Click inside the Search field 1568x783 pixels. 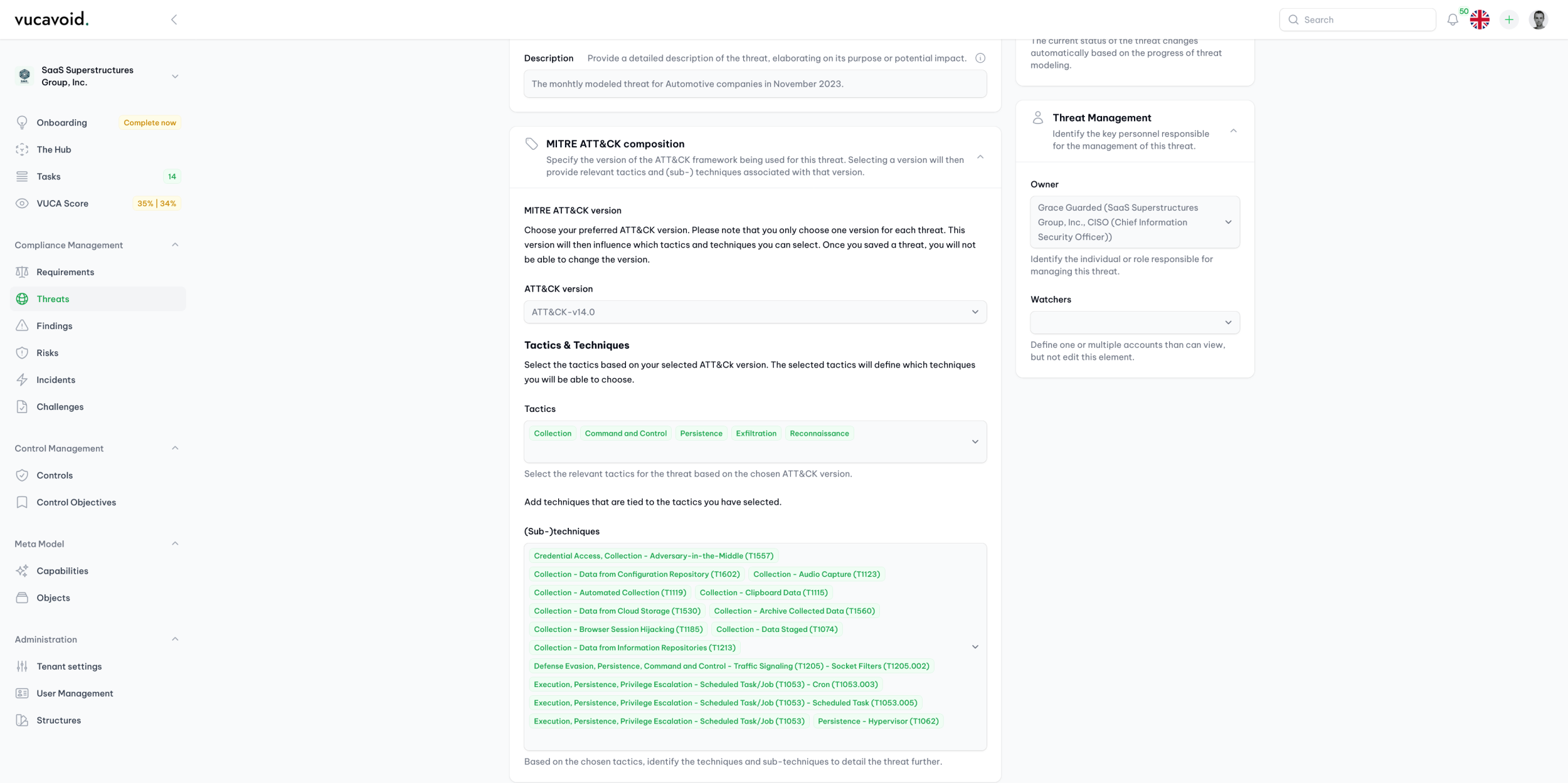tap(1358, 19)
